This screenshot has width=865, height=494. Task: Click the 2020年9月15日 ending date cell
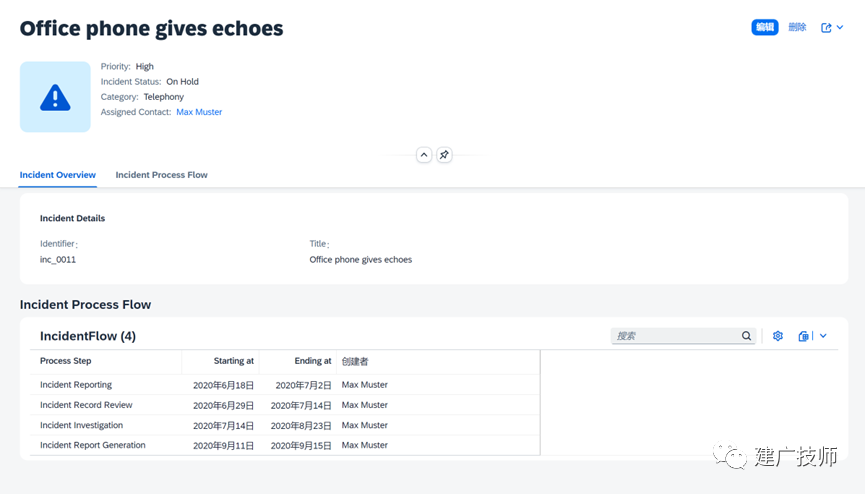(301, 445)
